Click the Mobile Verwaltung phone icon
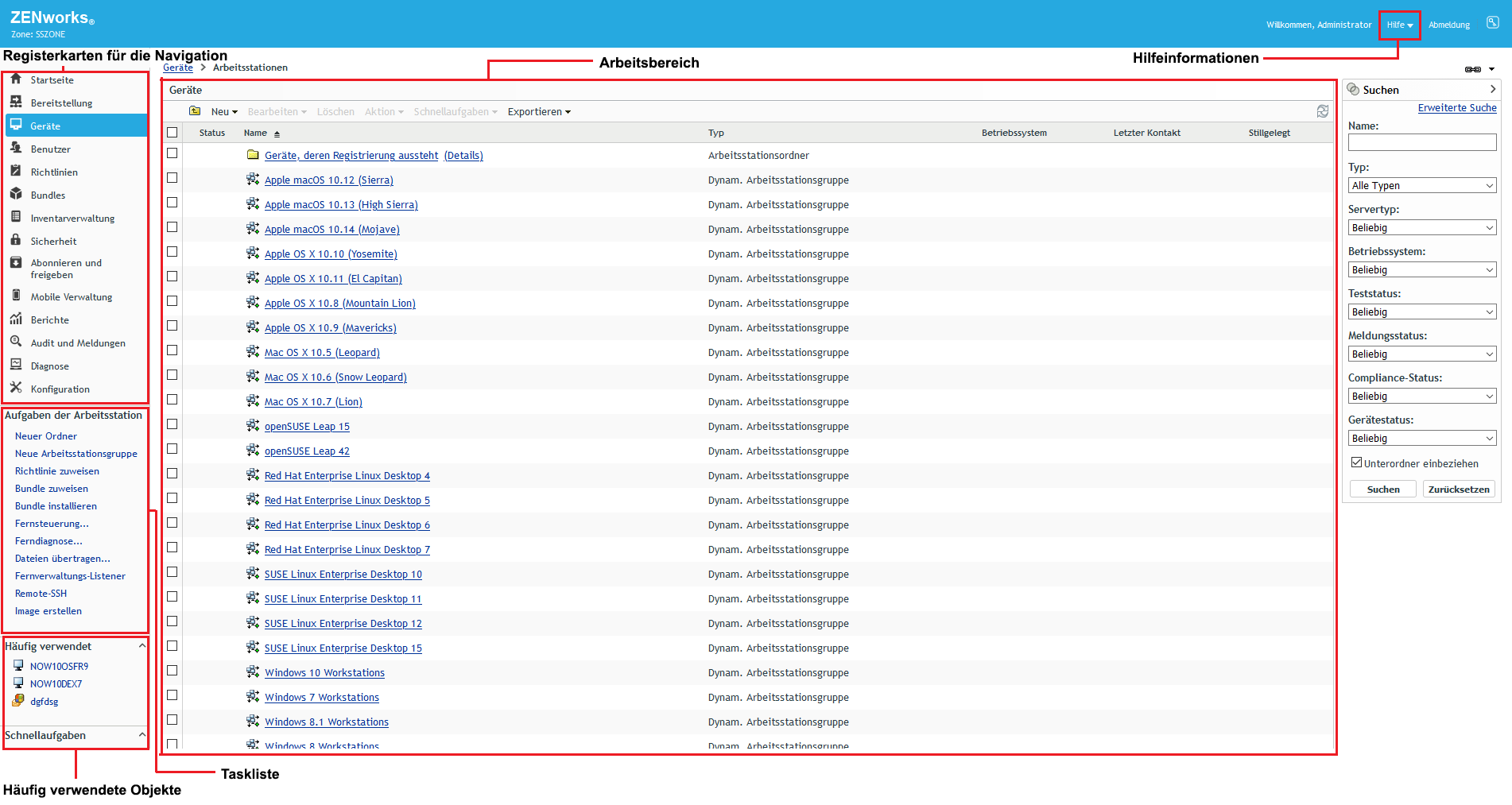This screenshot has height=805, width=1512. 16,296
